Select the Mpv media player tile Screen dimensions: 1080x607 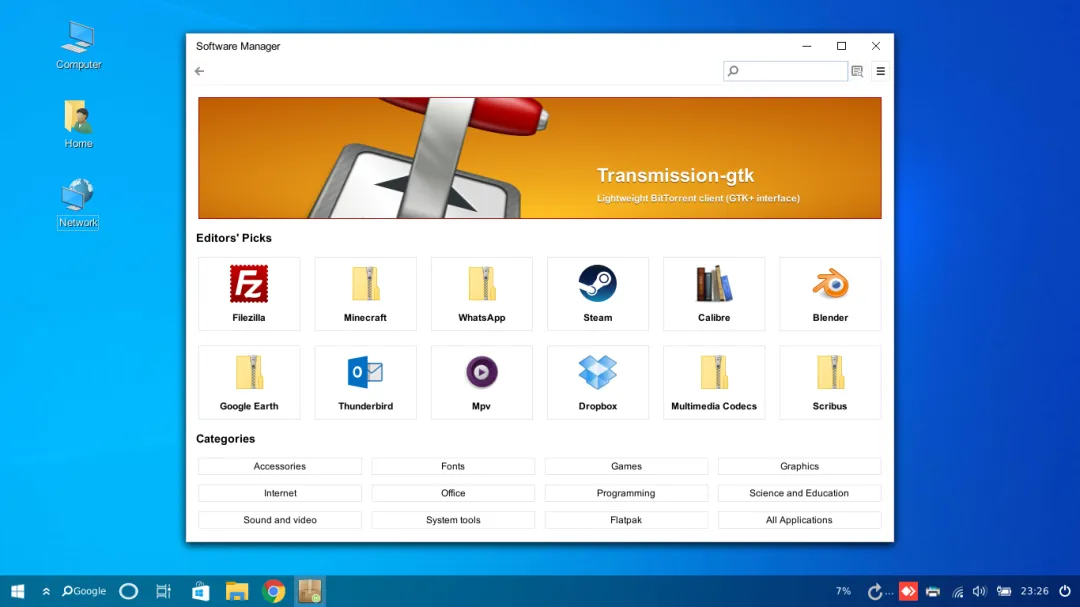481,382
